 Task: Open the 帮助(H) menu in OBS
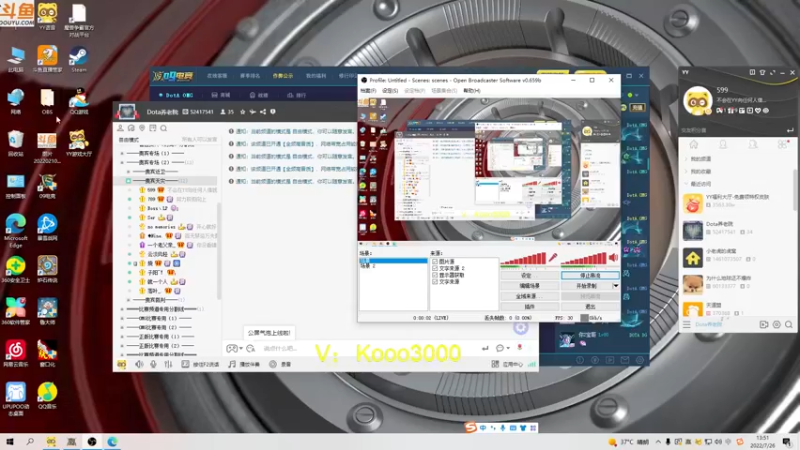[x=471, y=91]
